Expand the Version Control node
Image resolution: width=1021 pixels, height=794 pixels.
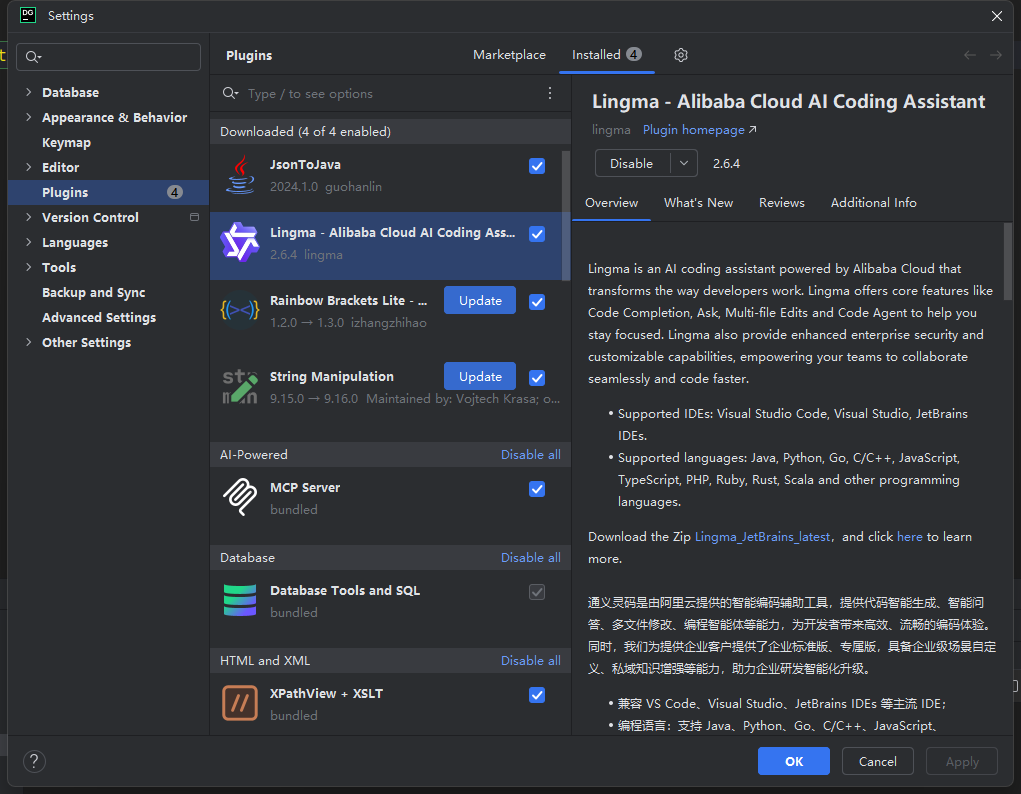29,217
